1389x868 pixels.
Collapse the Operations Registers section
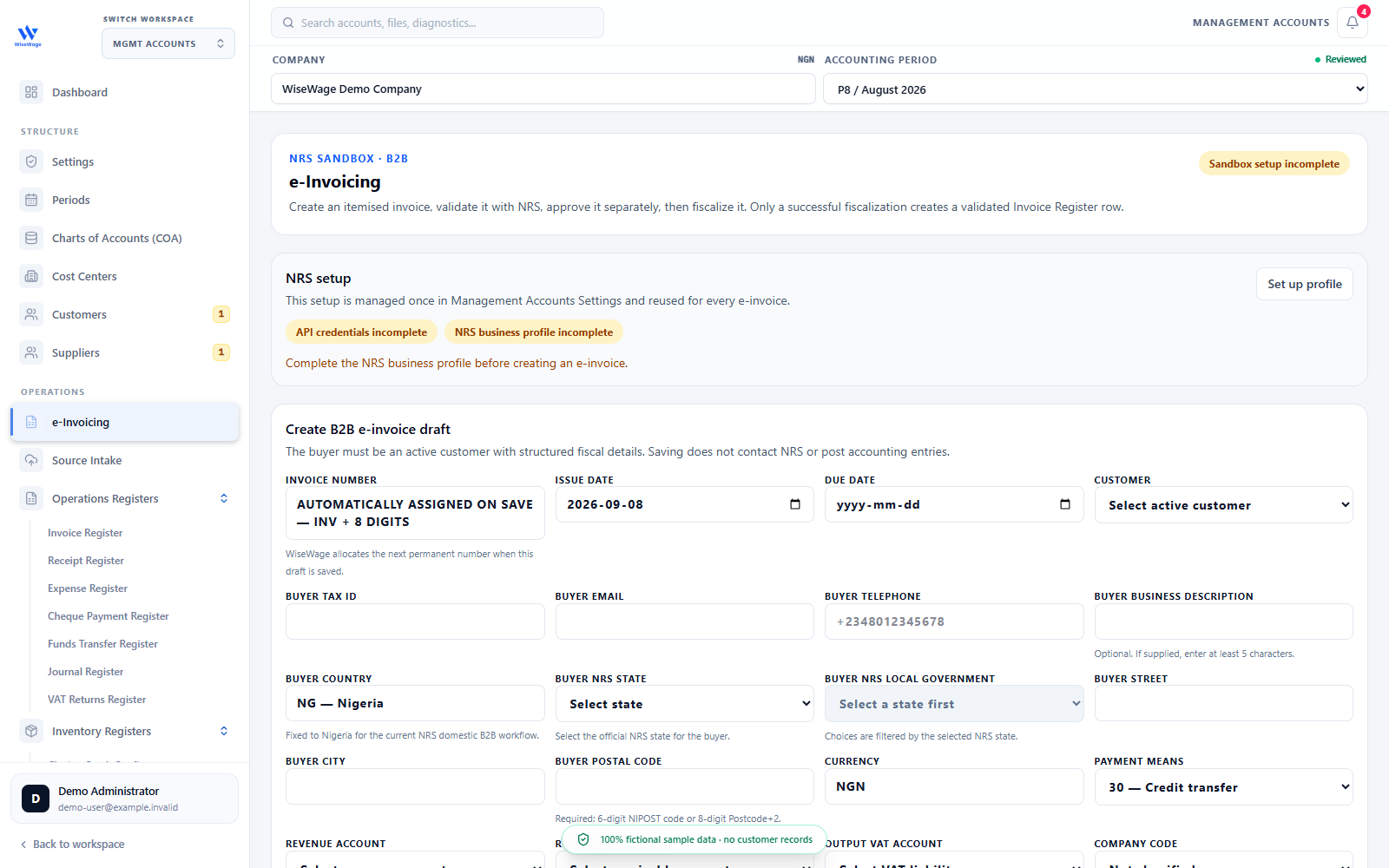coord(224,498)
